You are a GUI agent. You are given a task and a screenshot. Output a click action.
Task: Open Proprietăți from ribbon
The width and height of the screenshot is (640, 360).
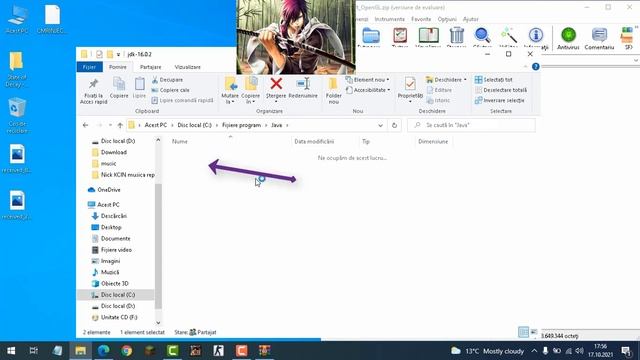tap(410, 89)
